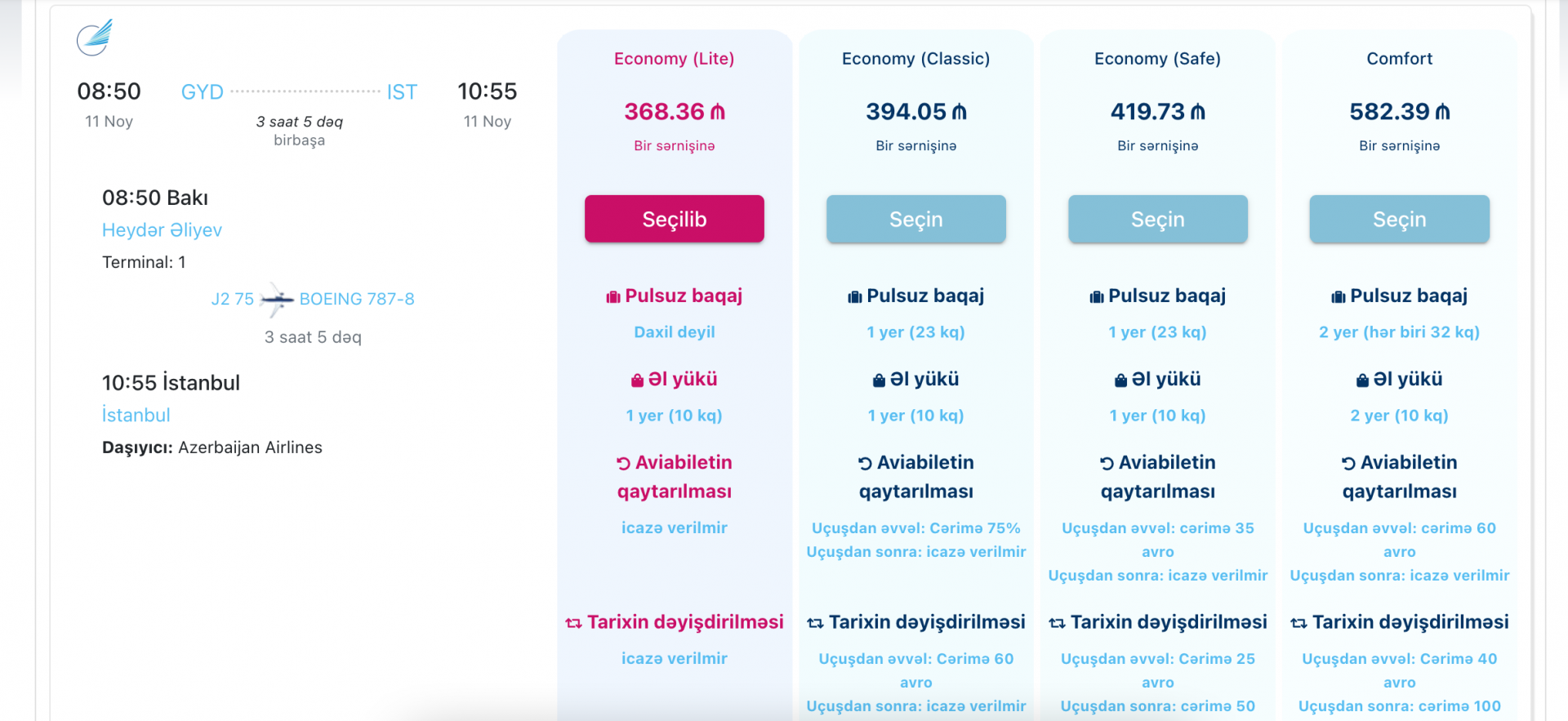Image resolution: width=1568 pixels, height=721 pixels.
Task: Choose Economy (Classic) with Seçin button
Action: pyautogui.click(x=916, y=219)
